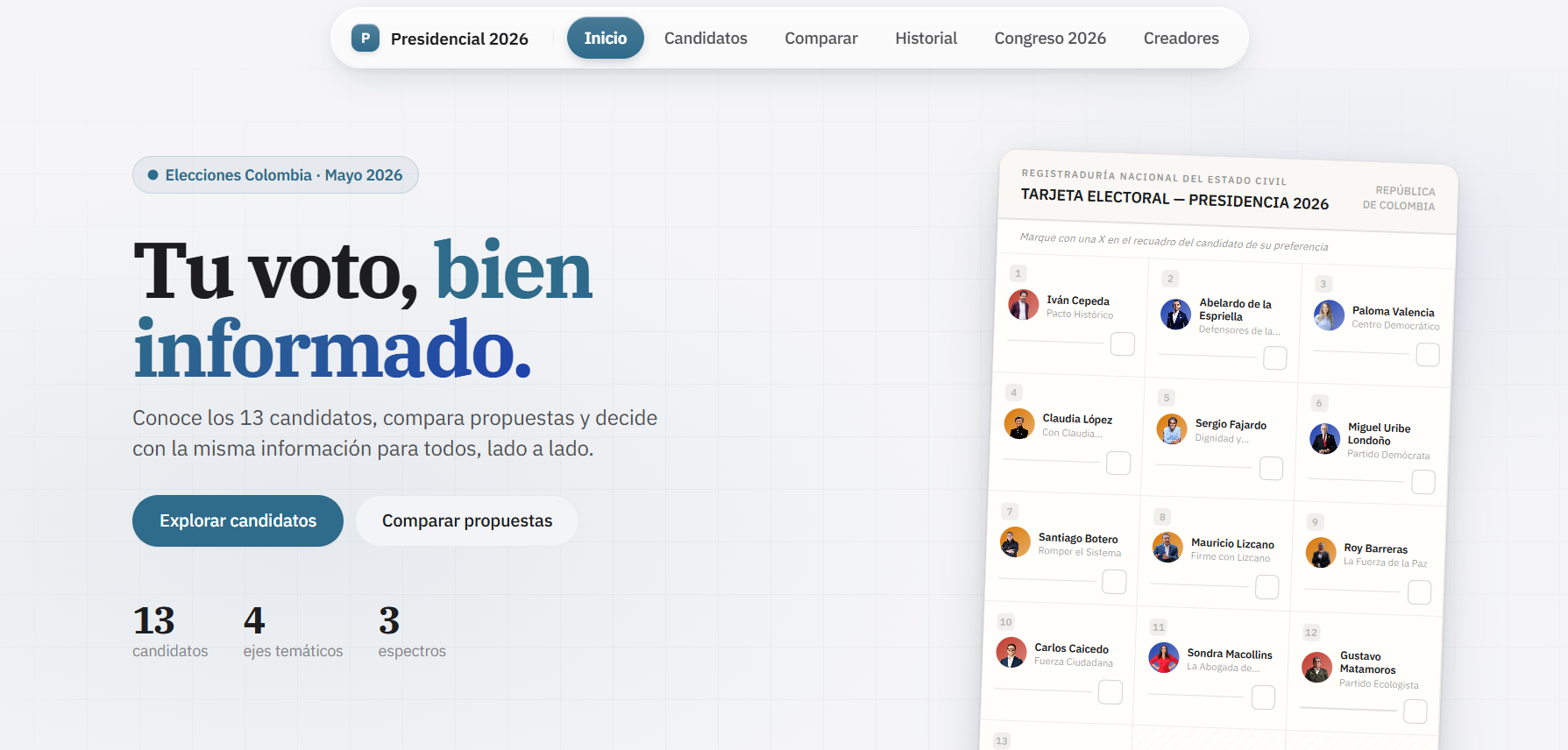Click the Comparar propuestas button
Screen dimensions: 1568x750
click(467, 520)
